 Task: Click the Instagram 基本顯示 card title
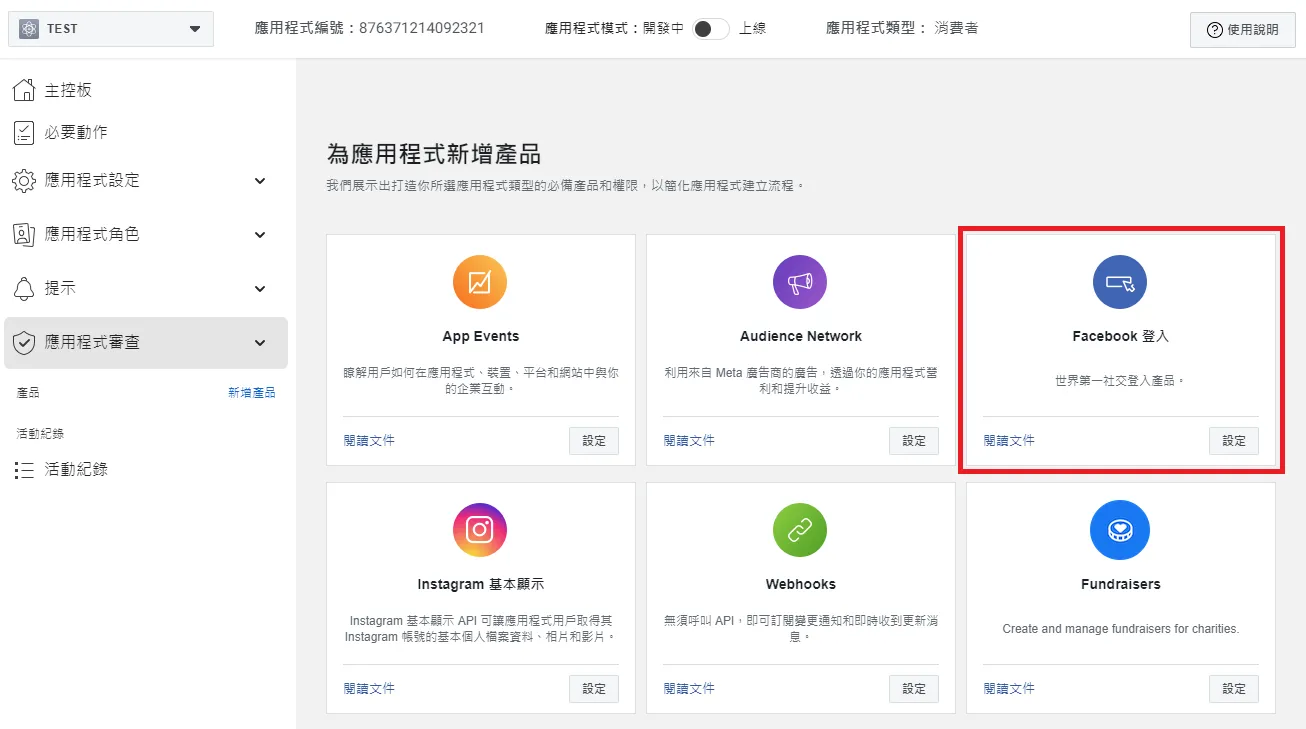pyautogui.click(x=481, y=584)
